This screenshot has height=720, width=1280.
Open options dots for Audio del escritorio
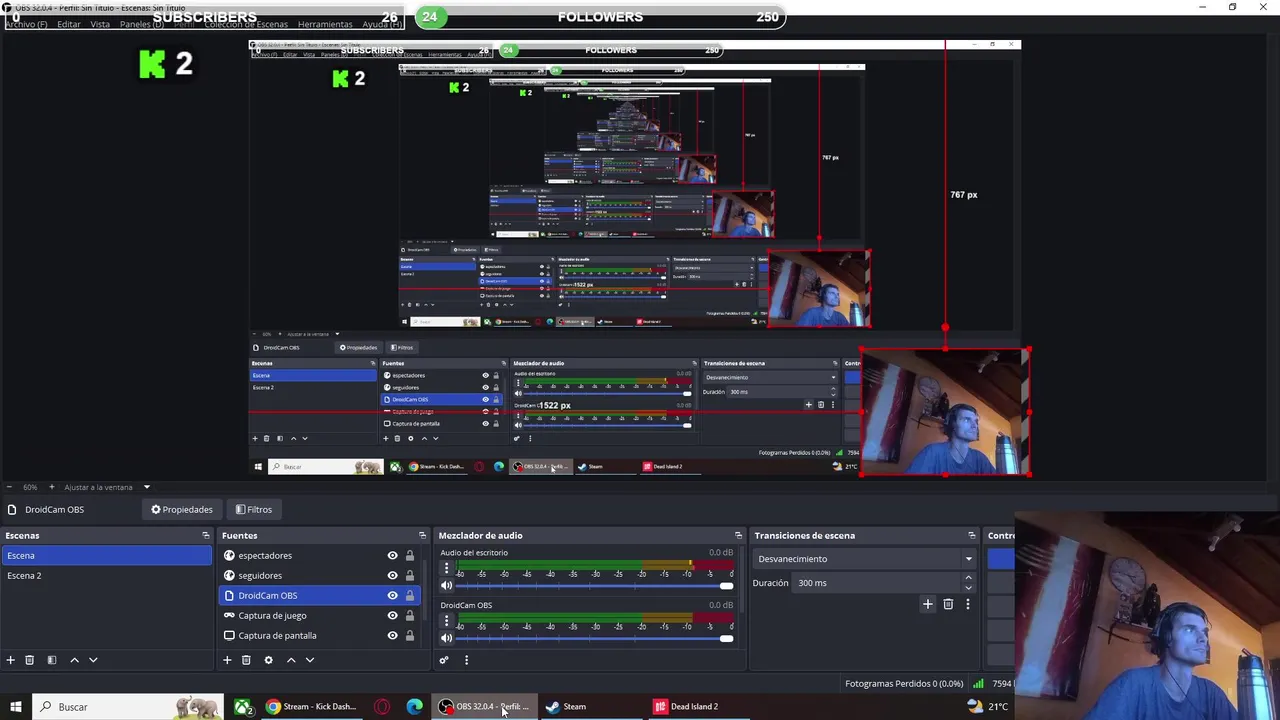point(447,568)
